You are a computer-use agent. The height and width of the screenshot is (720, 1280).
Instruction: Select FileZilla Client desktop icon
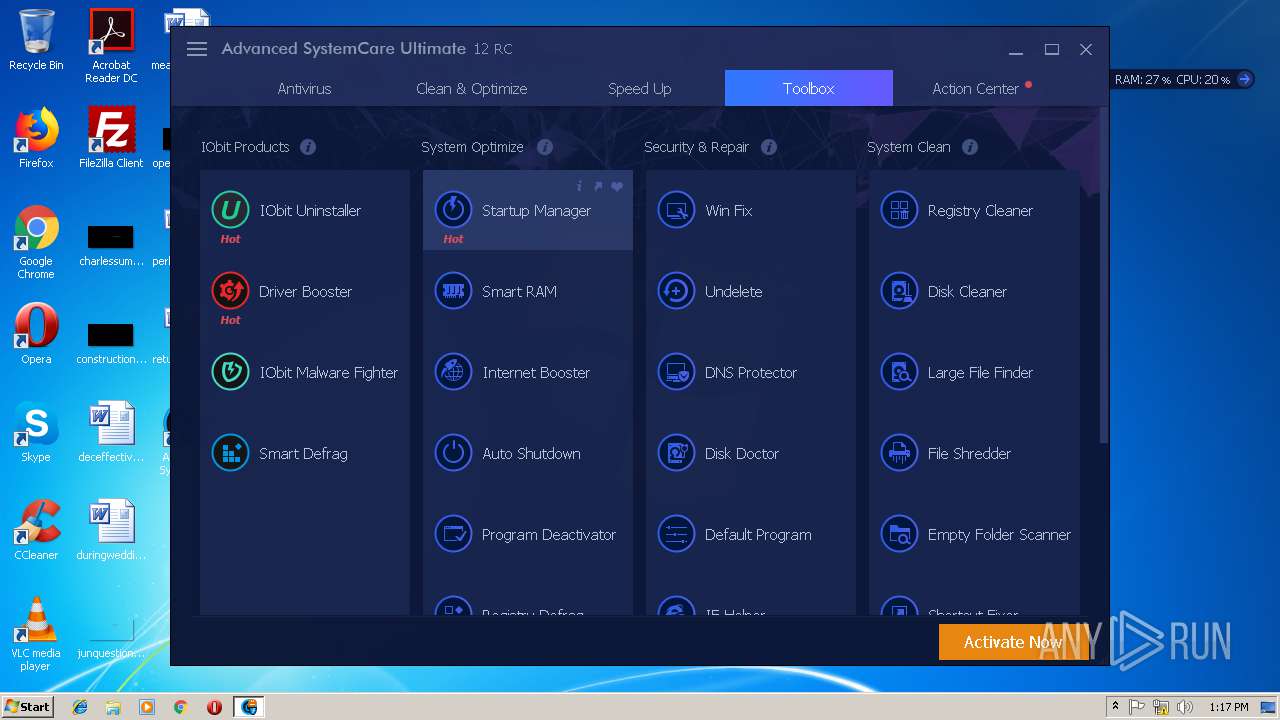[x=111, y=138]
